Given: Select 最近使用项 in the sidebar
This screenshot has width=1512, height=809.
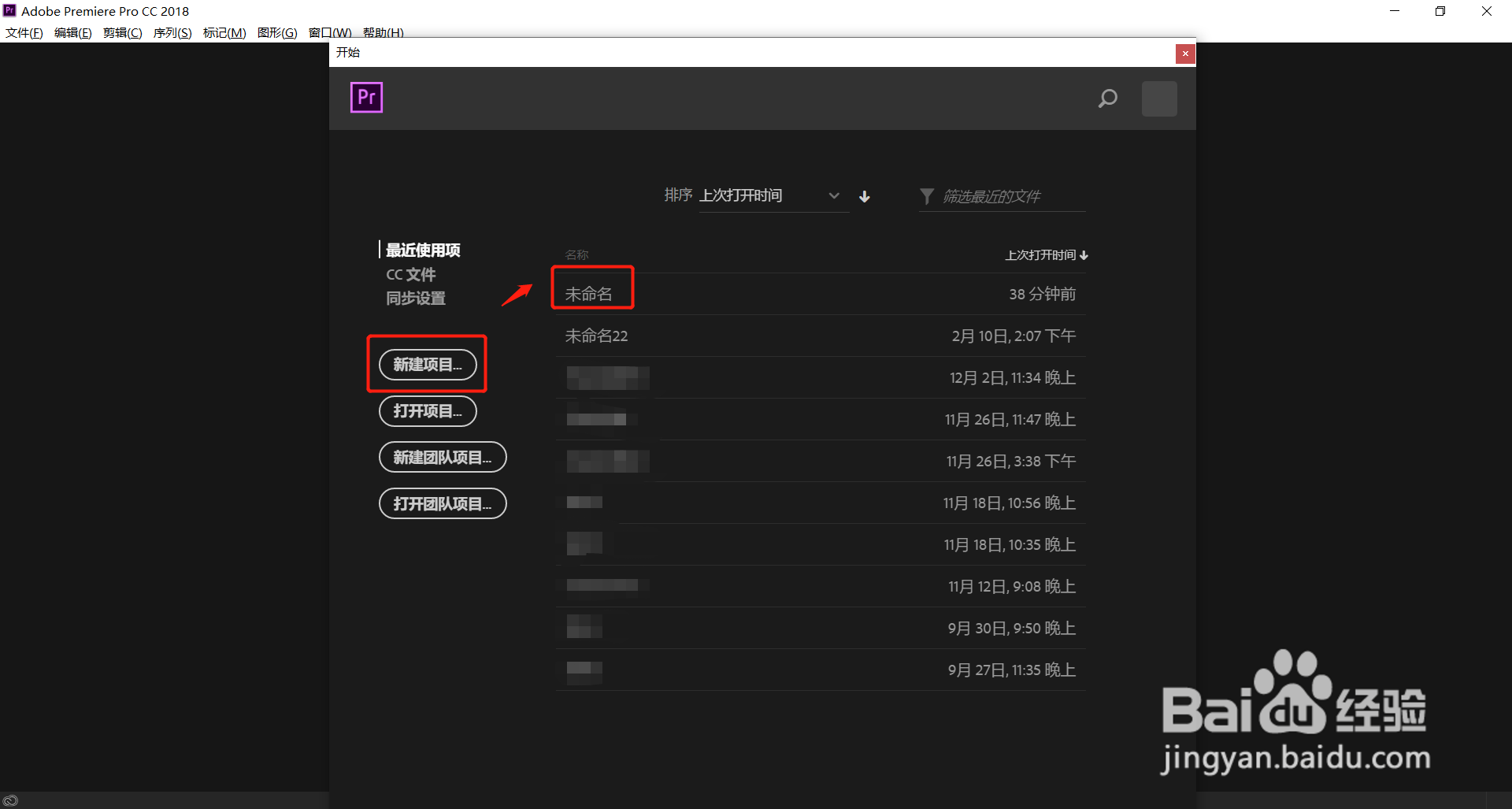Looking at the screenshot, I should coord(423,250).
